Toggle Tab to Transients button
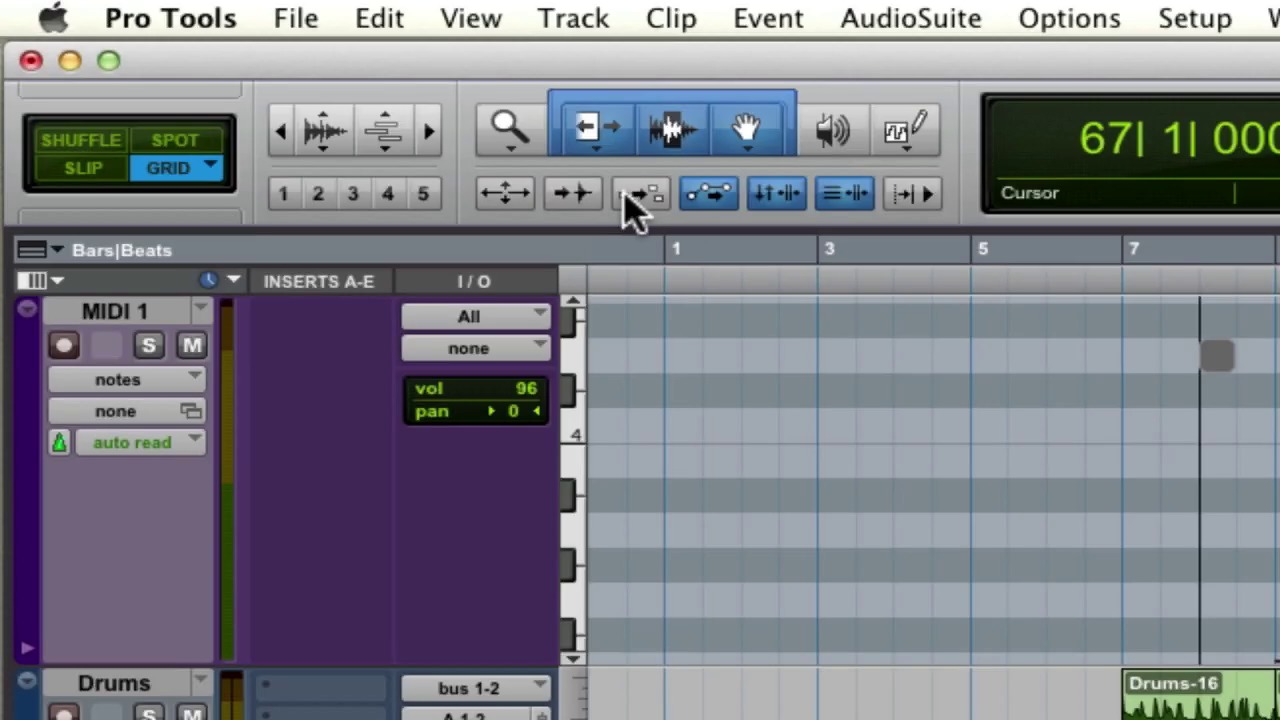The width and height of the screenshot is (1280, 720). pyautogui.click(x=573, y=194)
